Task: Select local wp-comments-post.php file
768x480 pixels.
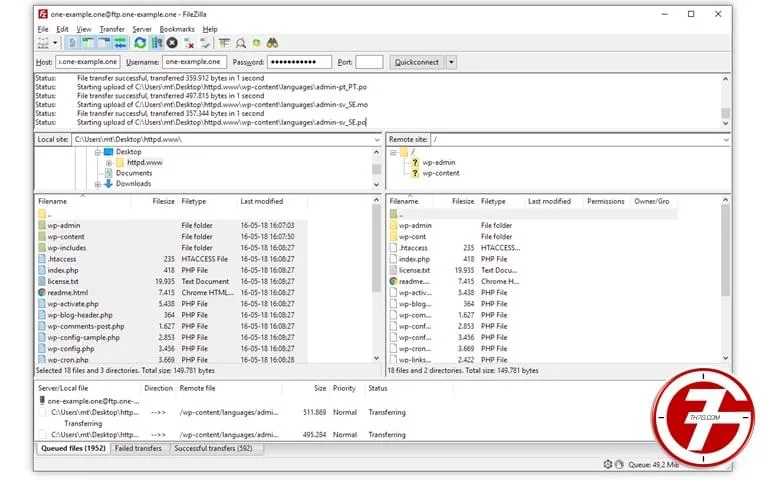Action: (x=86, y=326)
